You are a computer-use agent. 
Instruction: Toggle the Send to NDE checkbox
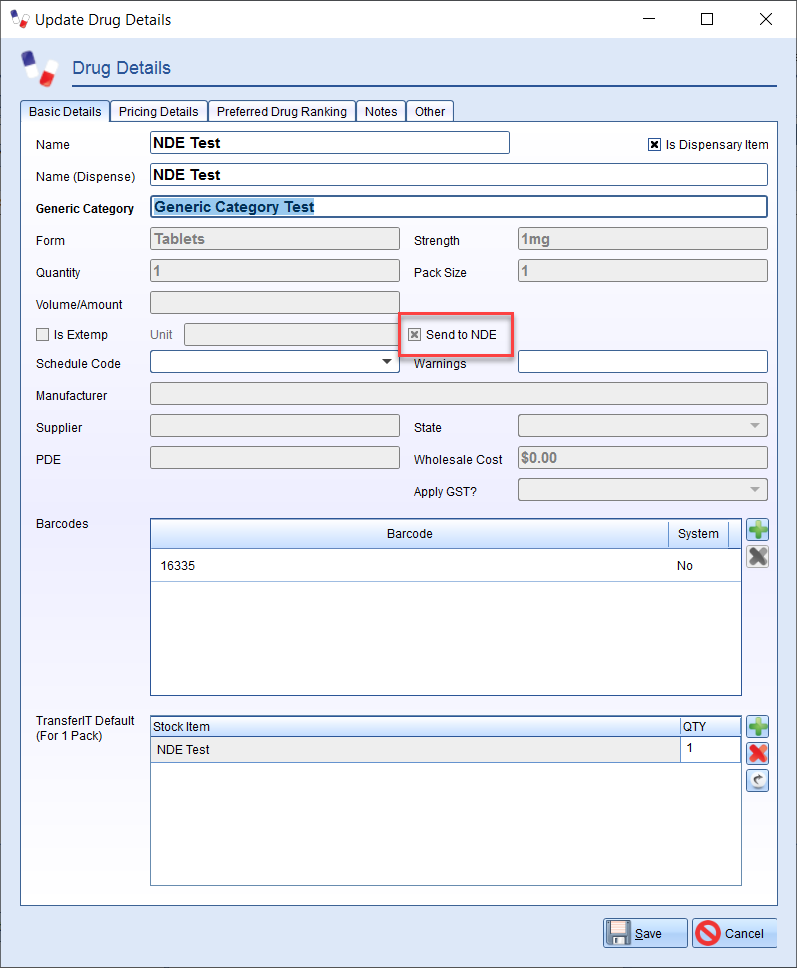414,335
